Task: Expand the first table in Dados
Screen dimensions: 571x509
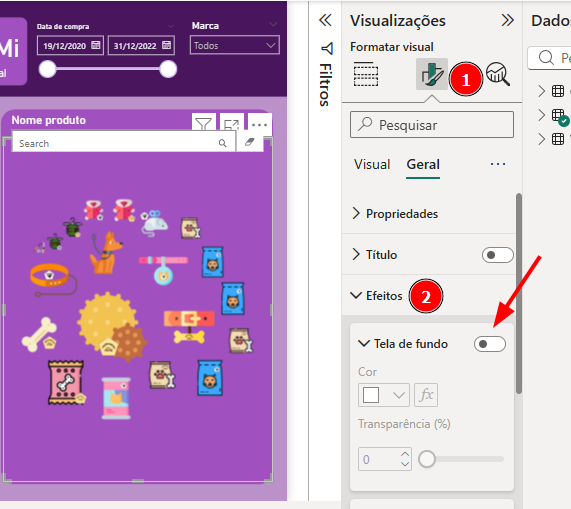Action: [x=542, y=91]
